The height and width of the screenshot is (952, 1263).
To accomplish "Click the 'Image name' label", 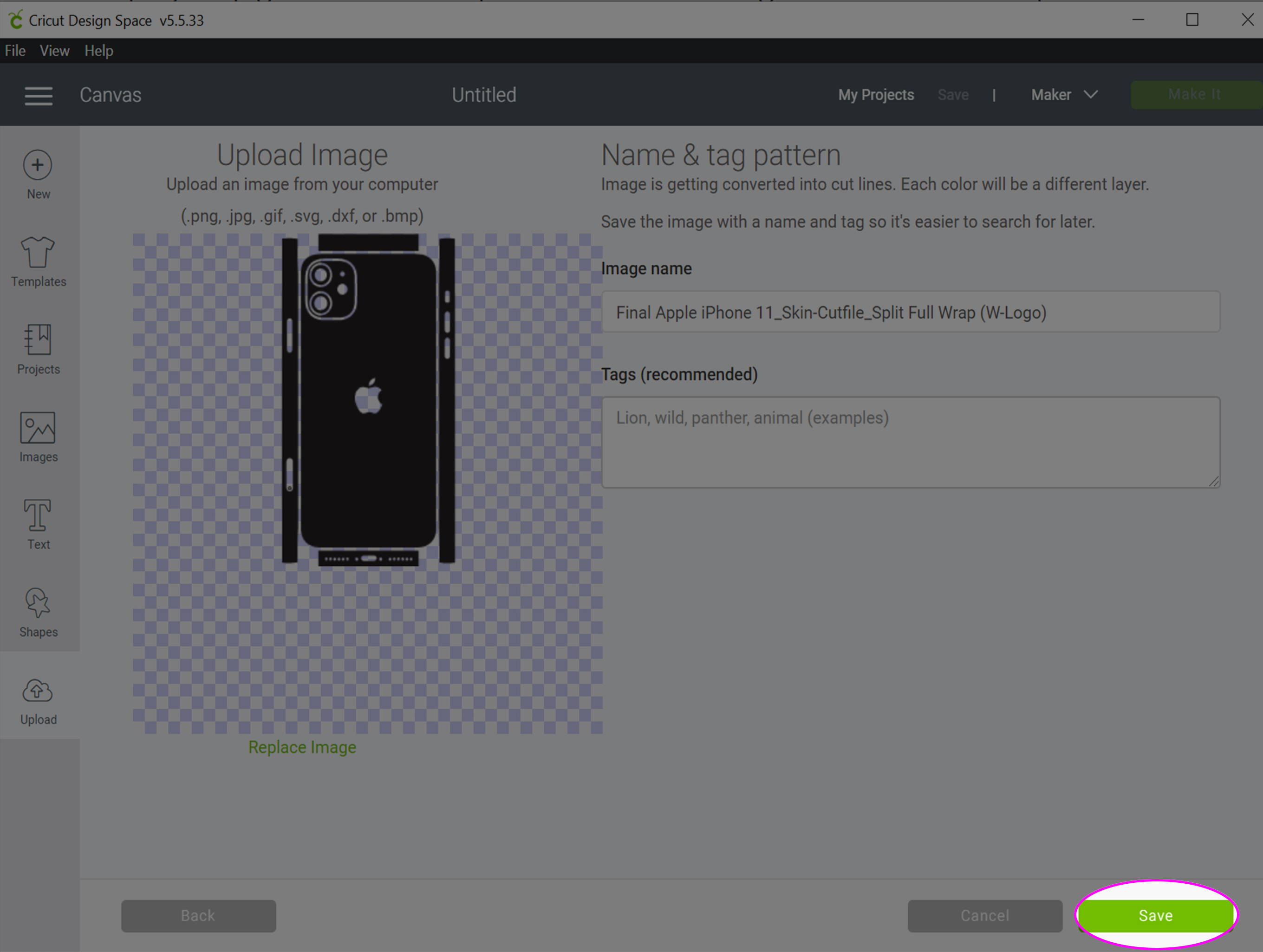I will point(646,268).
